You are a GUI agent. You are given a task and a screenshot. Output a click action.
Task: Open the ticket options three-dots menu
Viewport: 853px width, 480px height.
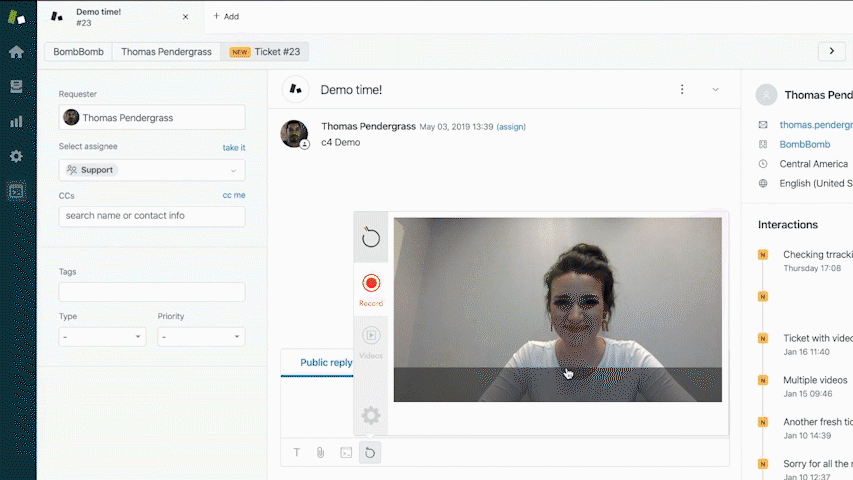(x=682, y=89)
